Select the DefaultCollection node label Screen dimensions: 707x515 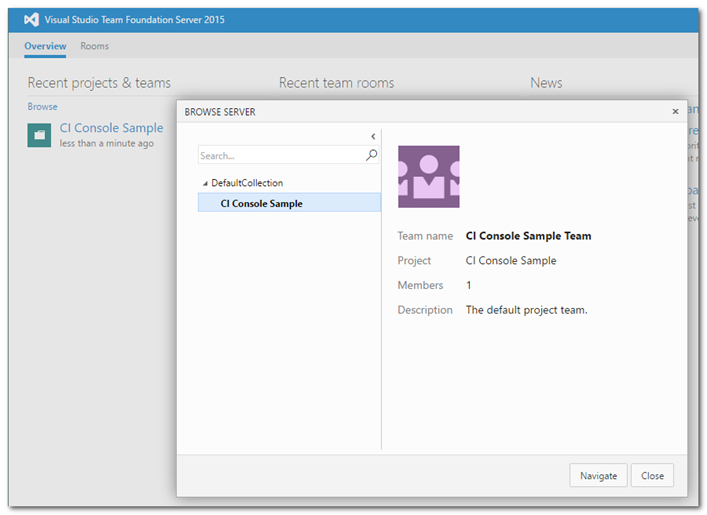pyautogui.click(x=247, y=184)
